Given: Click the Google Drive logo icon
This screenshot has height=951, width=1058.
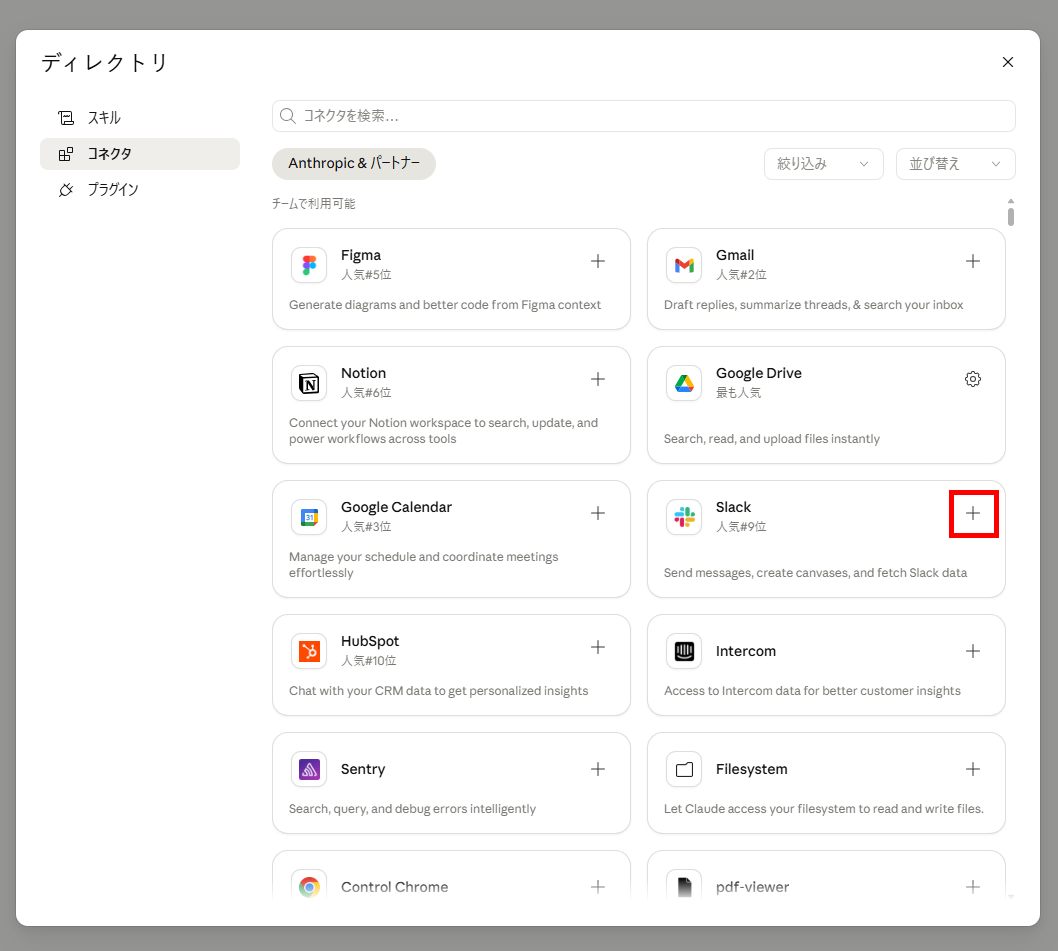Looking at the screenshot, I should click(x=684, y=383).
